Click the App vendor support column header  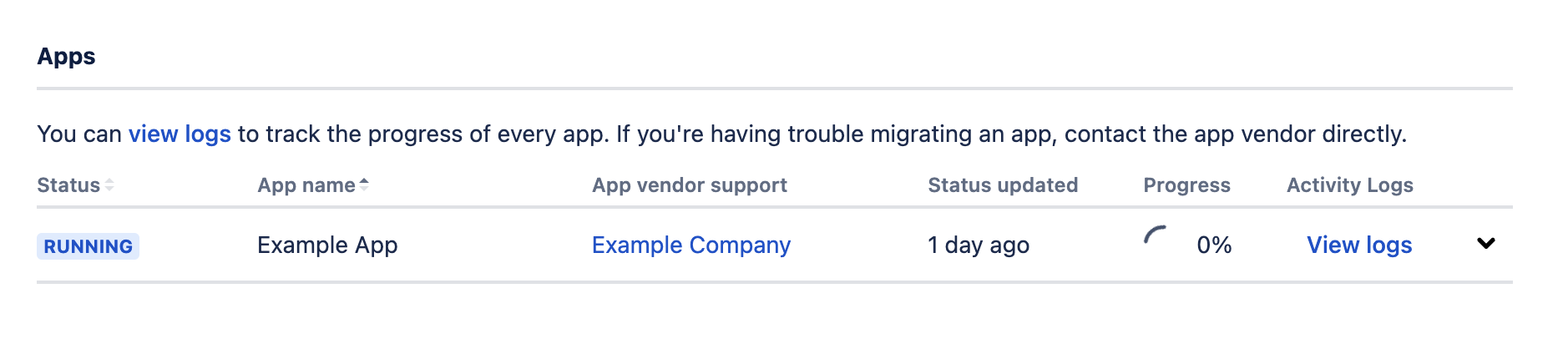[689, 185]
